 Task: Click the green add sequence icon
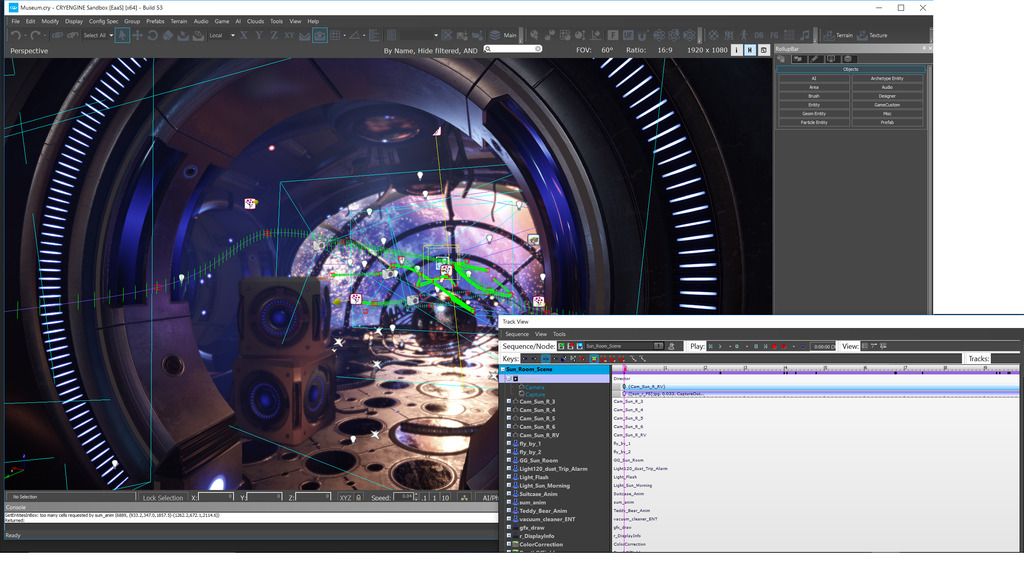561,346
